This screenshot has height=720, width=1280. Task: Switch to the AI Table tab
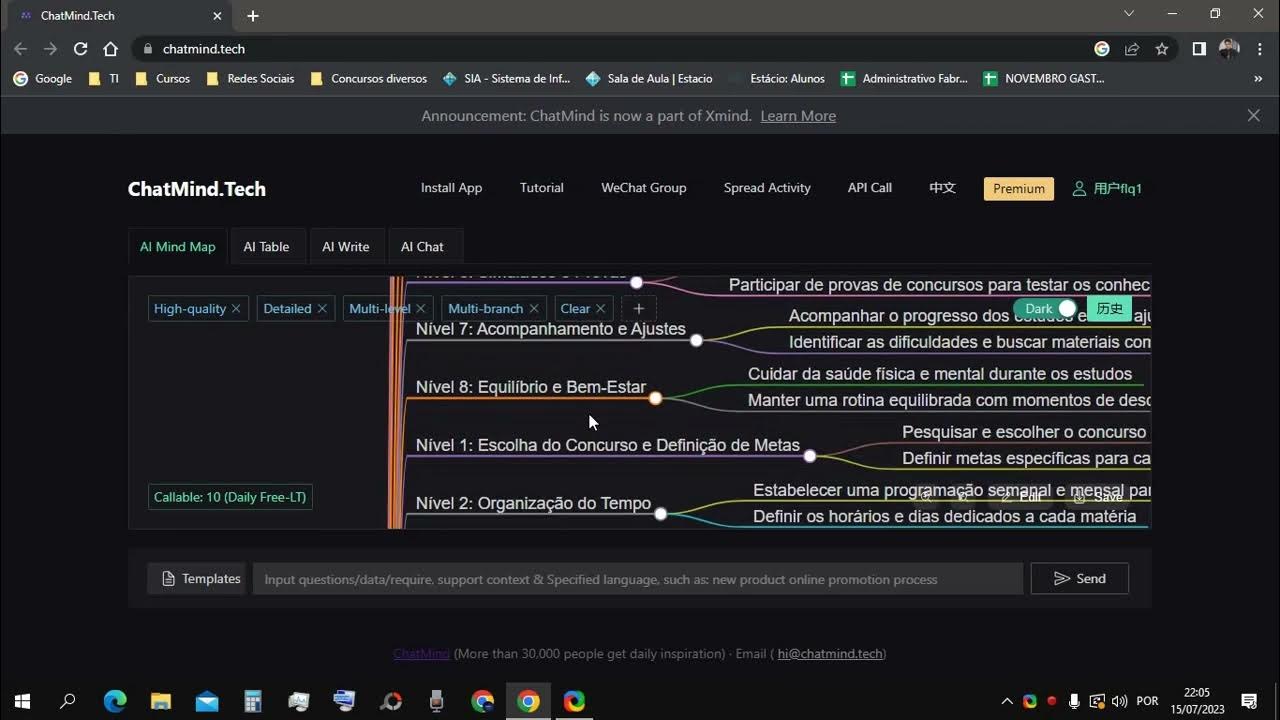pyautogui.click(x=266, y=247)
